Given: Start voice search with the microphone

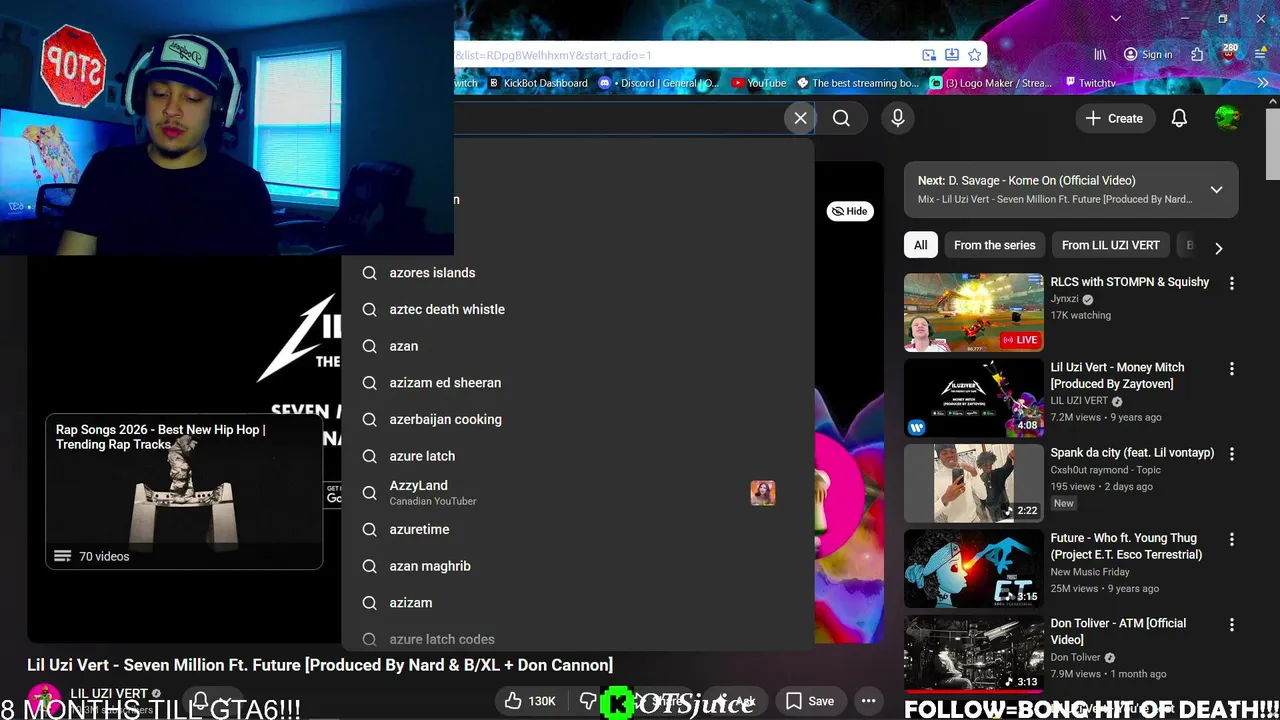Looking at the screenshot, I should 898,118.
